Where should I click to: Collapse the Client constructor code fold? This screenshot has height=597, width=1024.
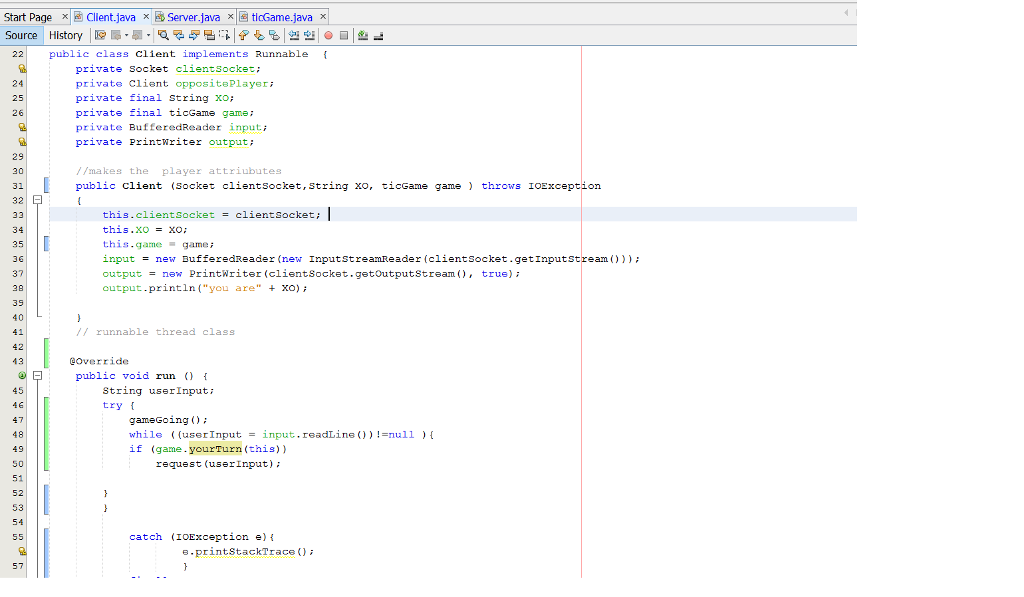[37, 200]
